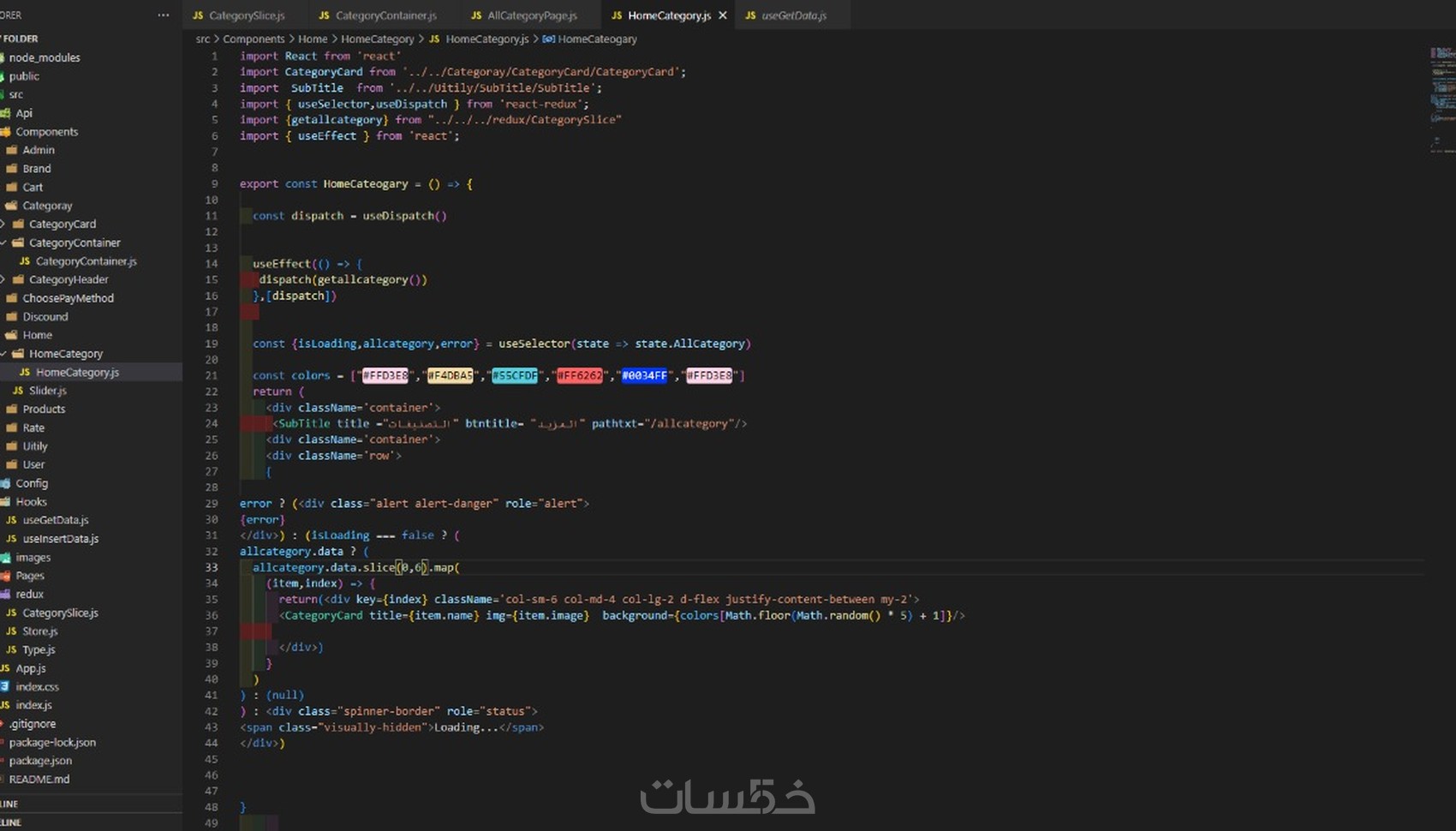Click the Home breadcrumb
The width and height of the screenshot is (1456, 831).
click(x=313, y=39)
